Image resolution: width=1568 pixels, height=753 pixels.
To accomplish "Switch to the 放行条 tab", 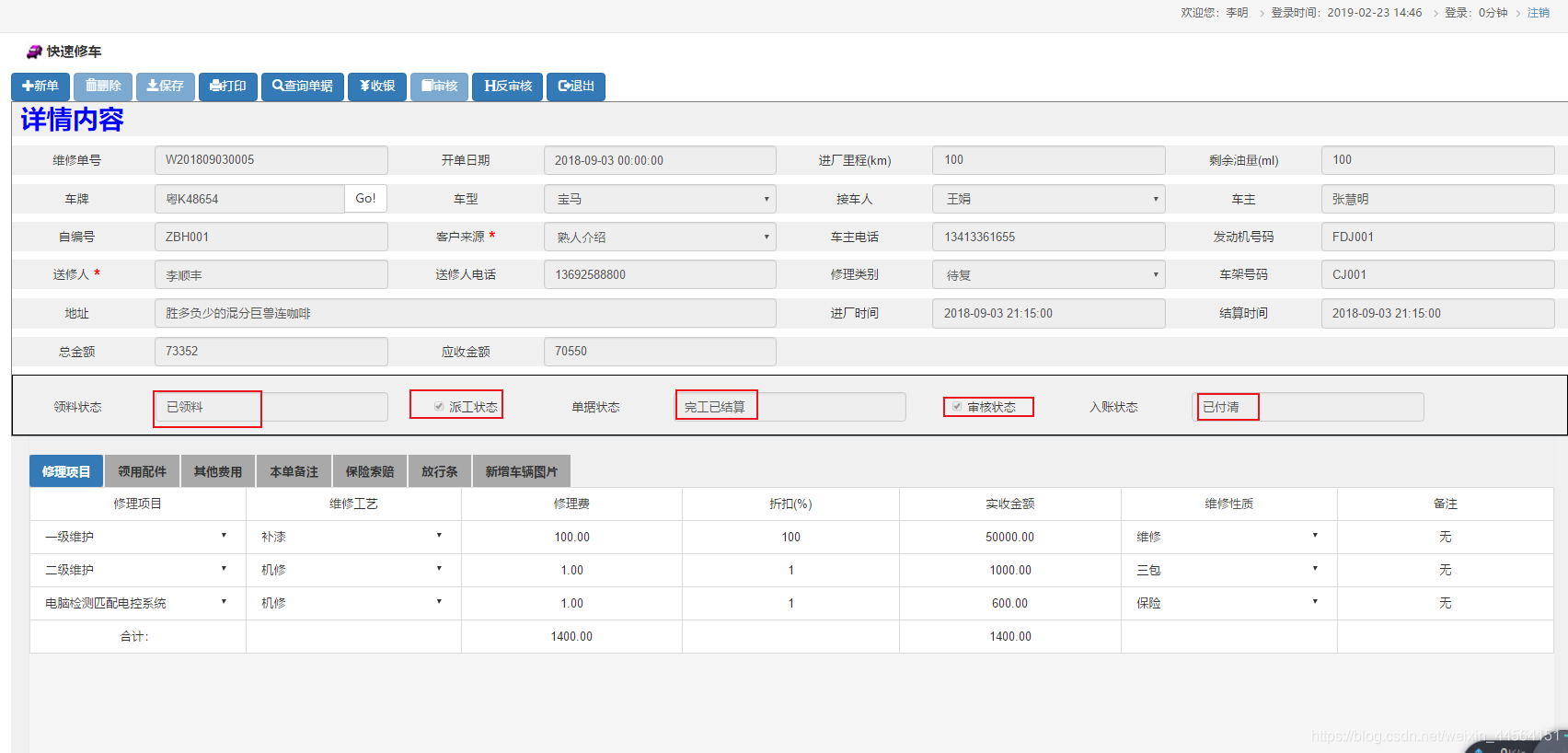I will click(440, 470).
